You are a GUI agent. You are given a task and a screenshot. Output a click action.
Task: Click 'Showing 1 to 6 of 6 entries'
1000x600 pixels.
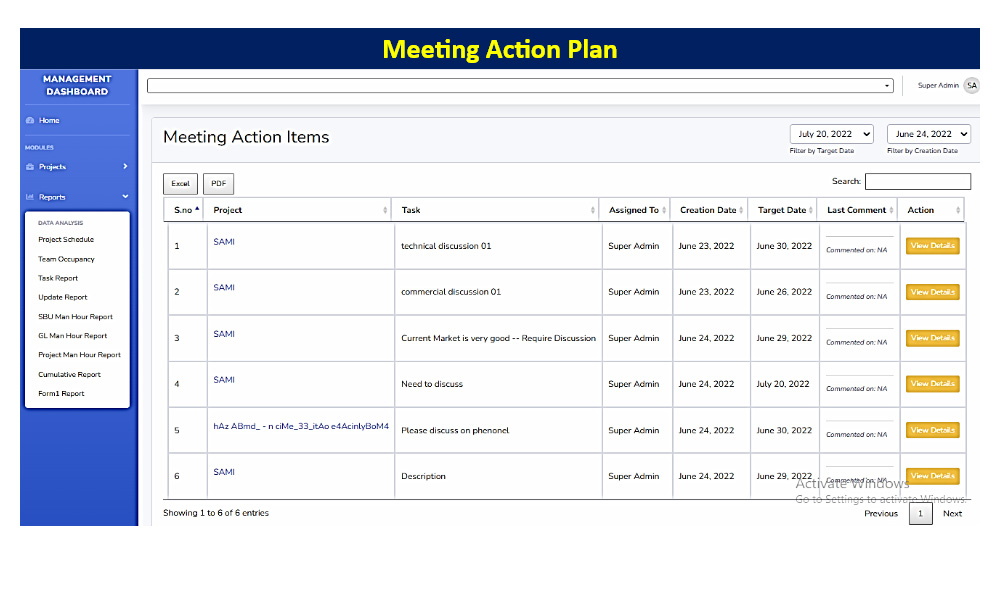pos(216,513)
